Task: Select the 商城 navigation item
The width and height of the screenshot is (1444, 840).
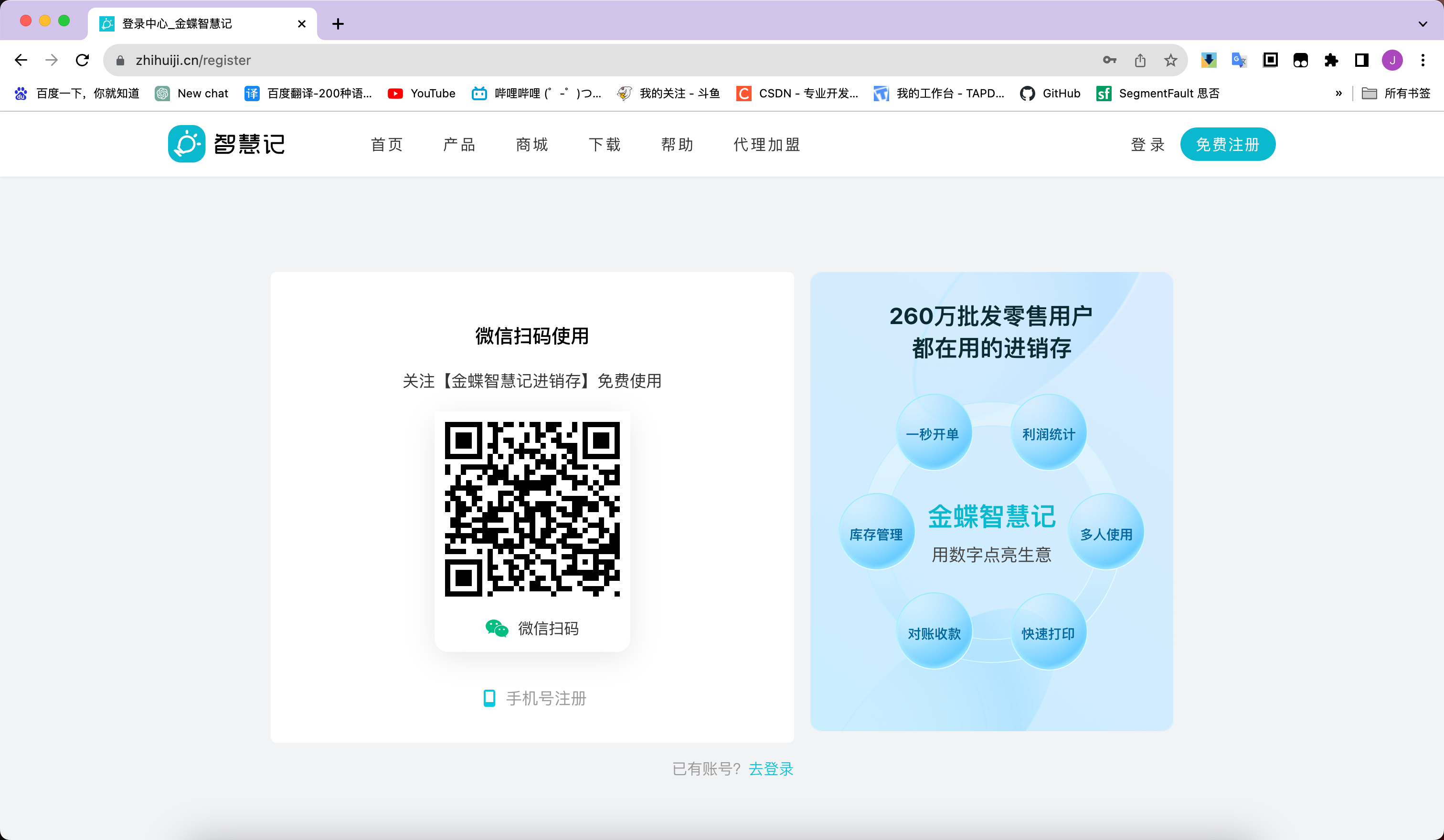Action: point(532,144)
